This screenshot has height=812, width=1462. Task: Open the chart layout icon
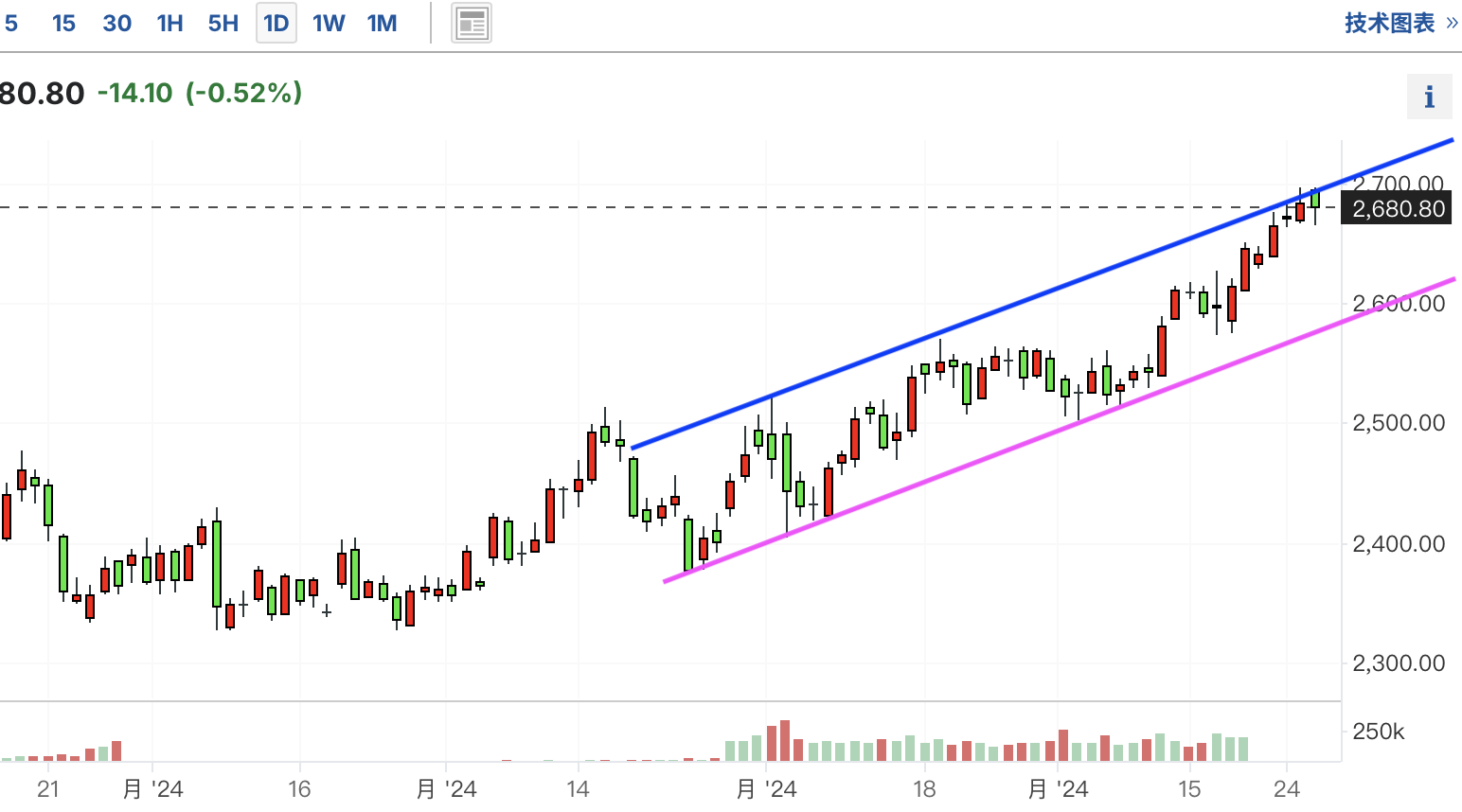[x=471, y=23]
